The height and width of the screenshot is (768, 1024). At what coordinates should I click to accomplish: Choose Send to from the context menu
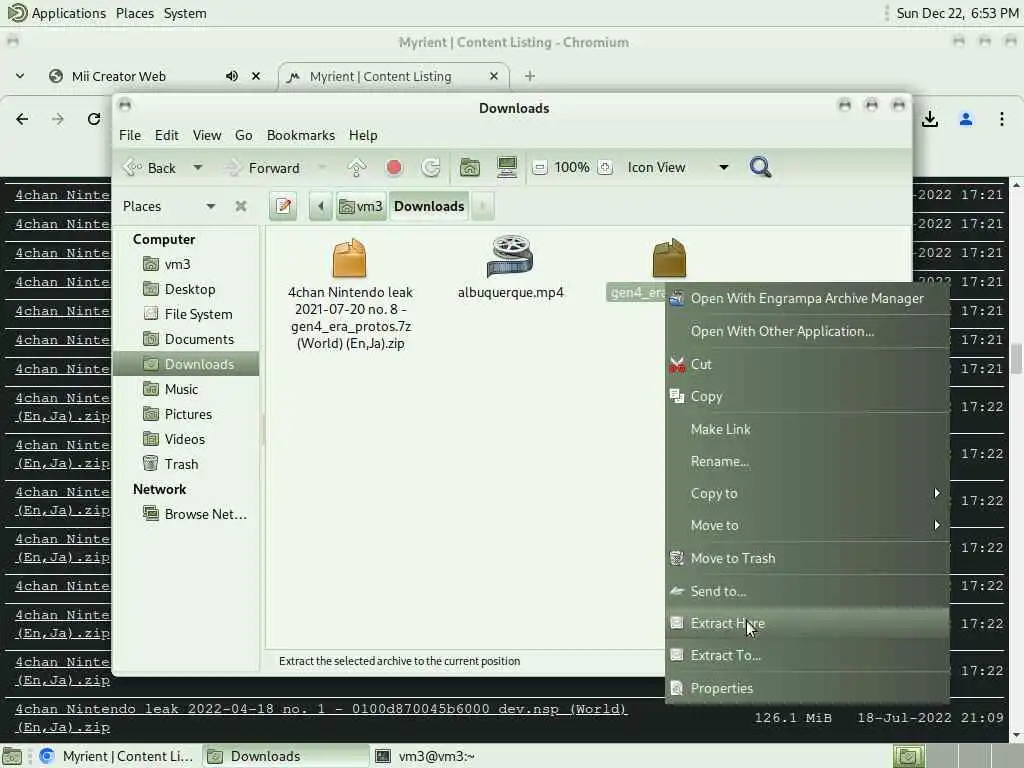click(x=807, y=592)
